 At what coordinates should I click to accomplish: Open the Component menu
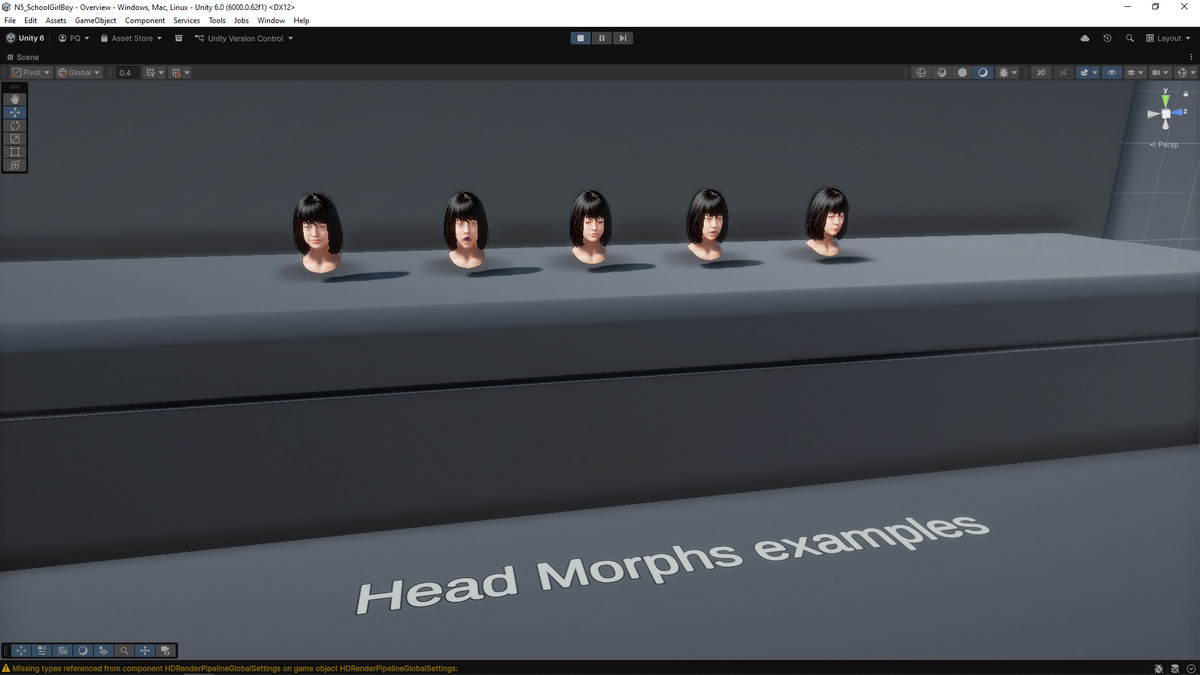pyautogui.click(x=145, y=20)
